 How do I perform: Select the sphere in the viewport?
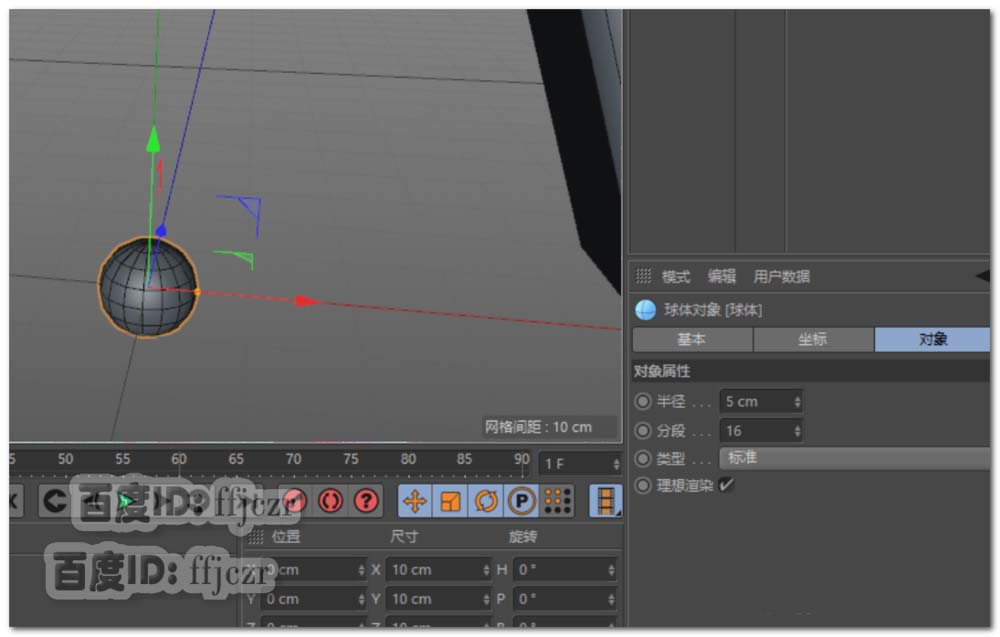pyautogui.click(x=148, y=287)
